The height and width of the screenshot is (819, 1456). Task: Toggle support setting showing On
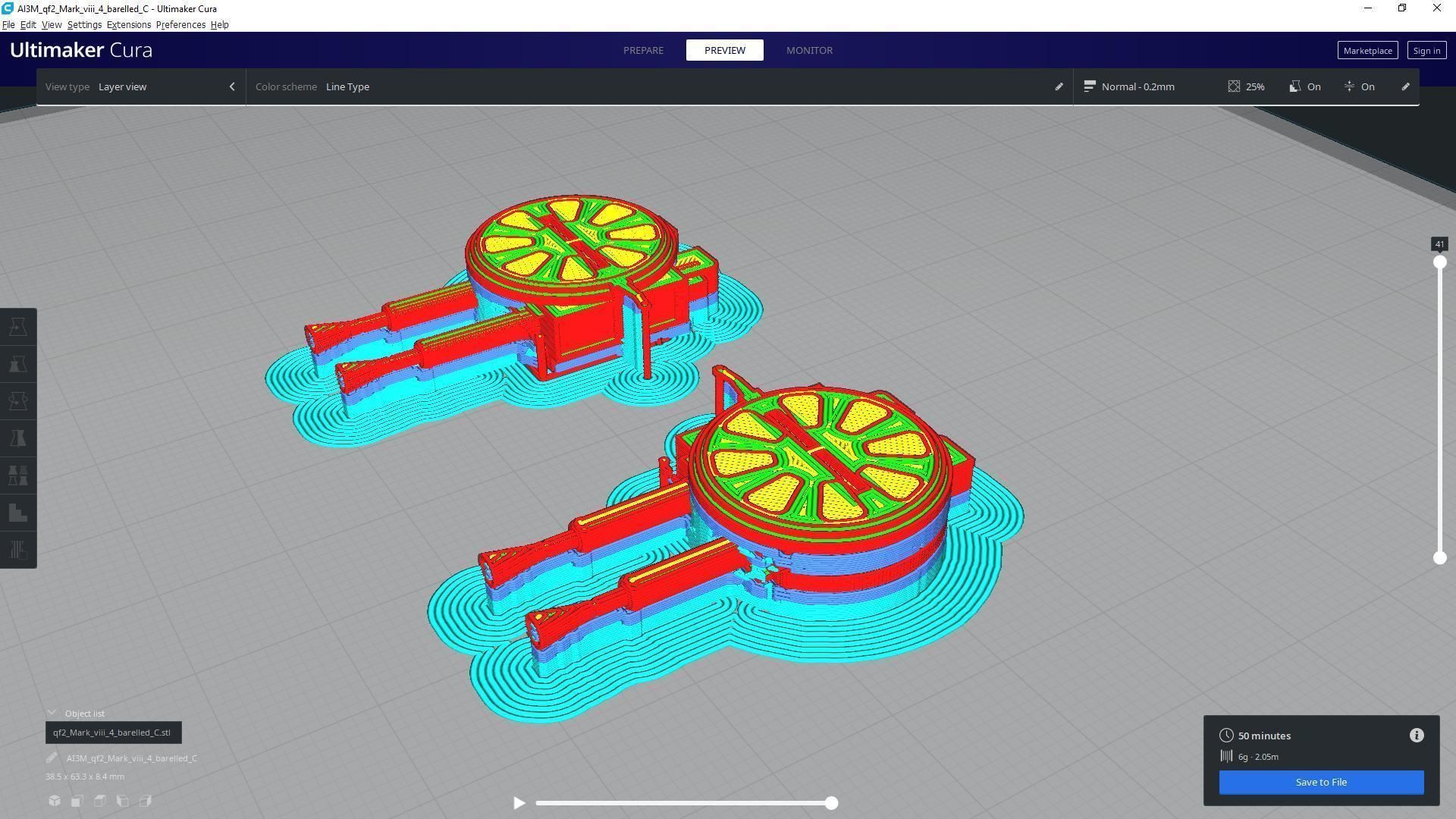[1305, 86]
